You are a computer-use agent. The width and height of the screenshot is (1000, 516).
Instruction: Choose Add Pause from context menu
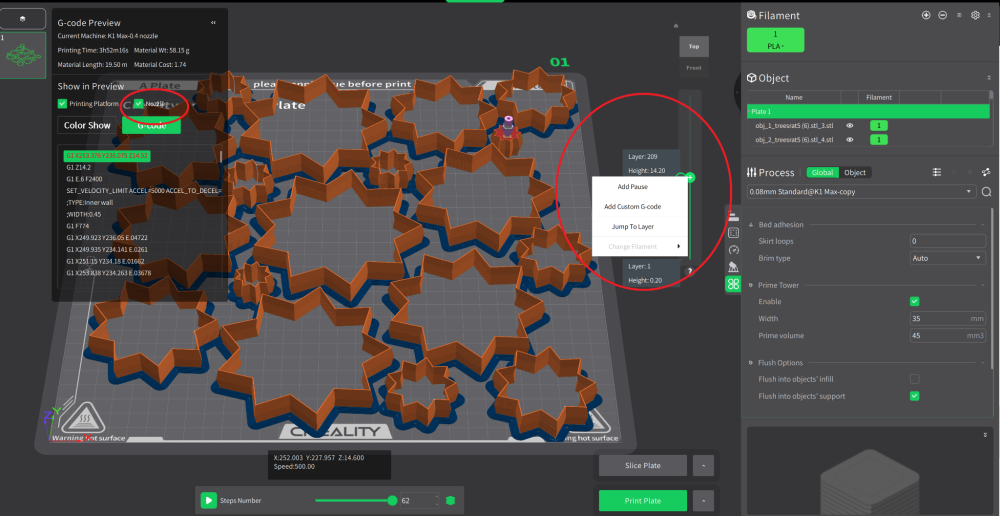pos(633,187)
